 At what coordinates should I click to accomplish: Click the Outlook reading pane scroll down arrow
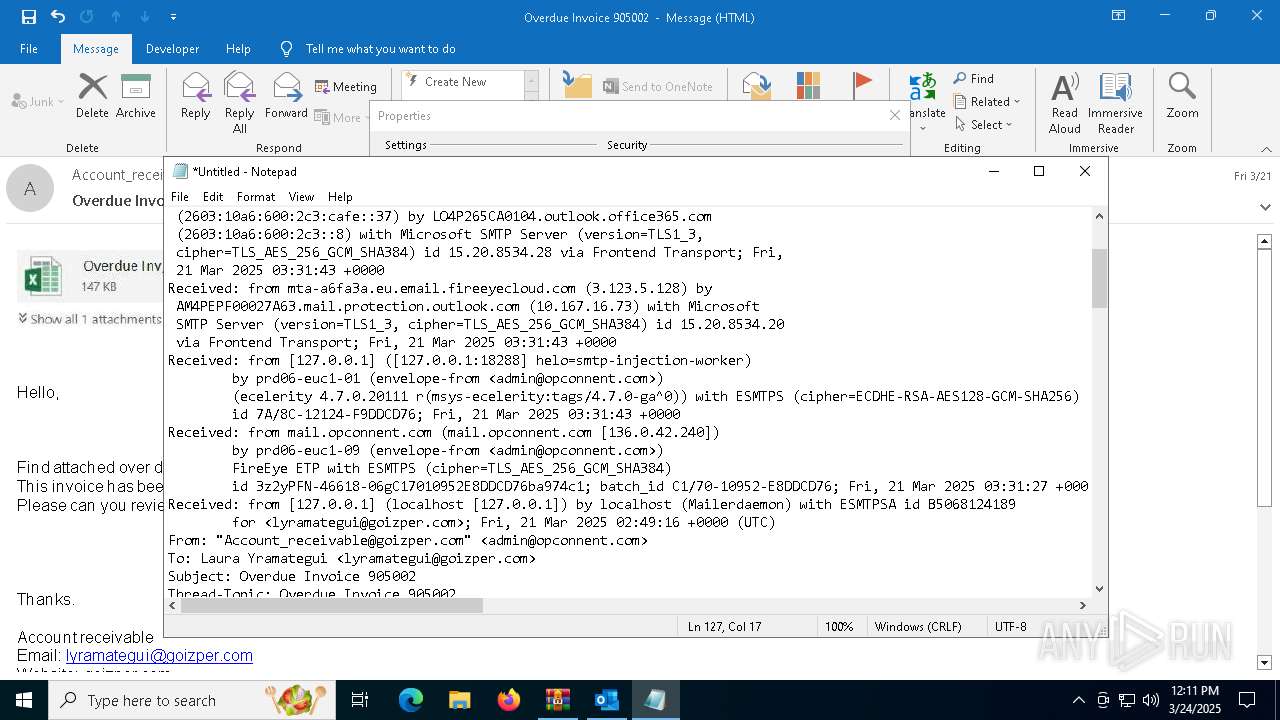tap(1264, 662)
